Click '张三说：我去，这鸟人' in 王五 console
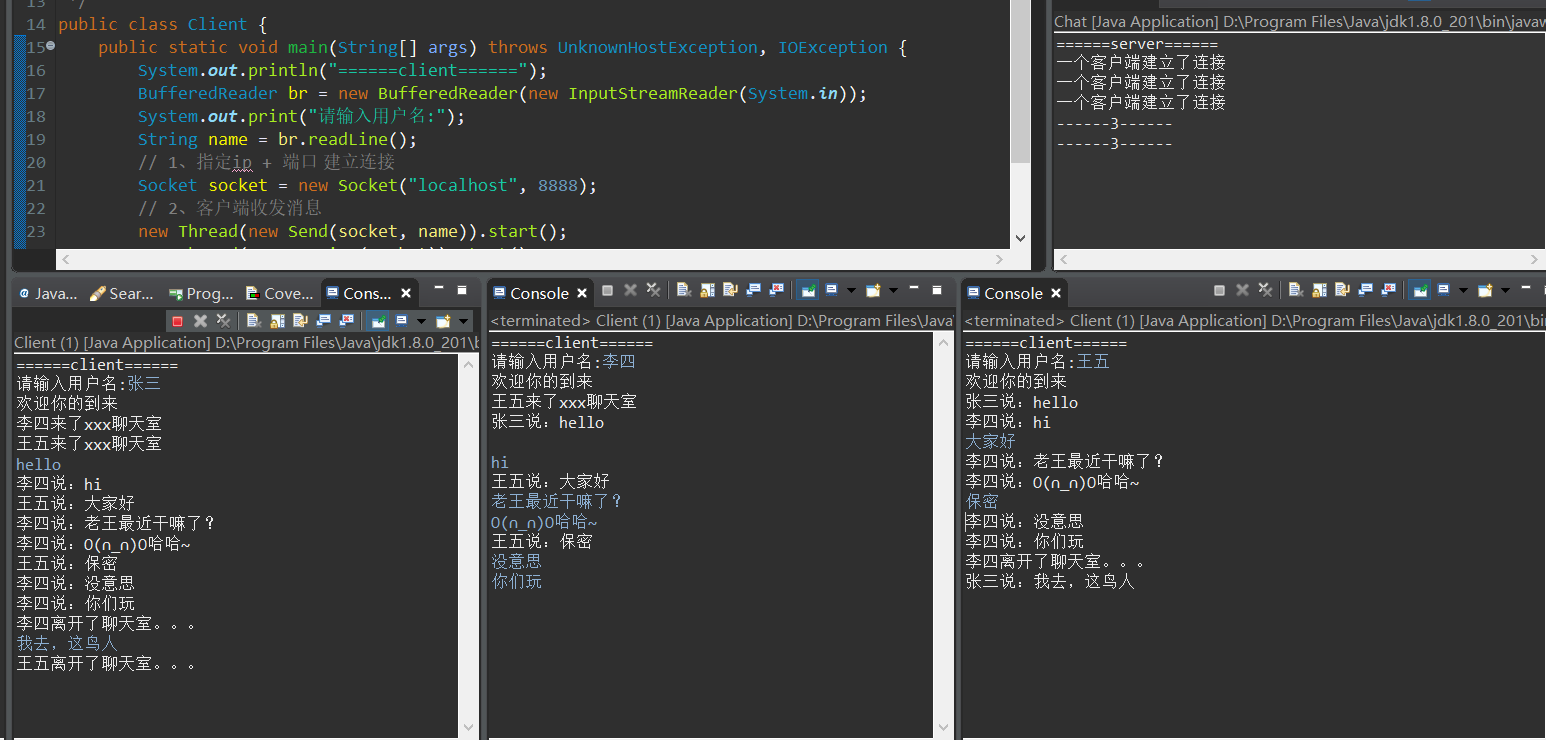 tap(1050, 581)
